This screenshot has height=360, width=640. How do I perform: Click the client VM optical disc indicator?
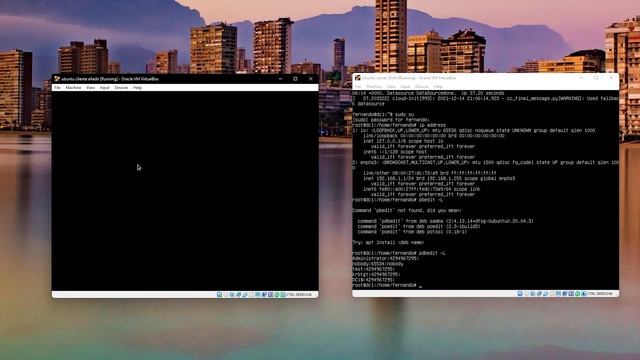(226, 294)
